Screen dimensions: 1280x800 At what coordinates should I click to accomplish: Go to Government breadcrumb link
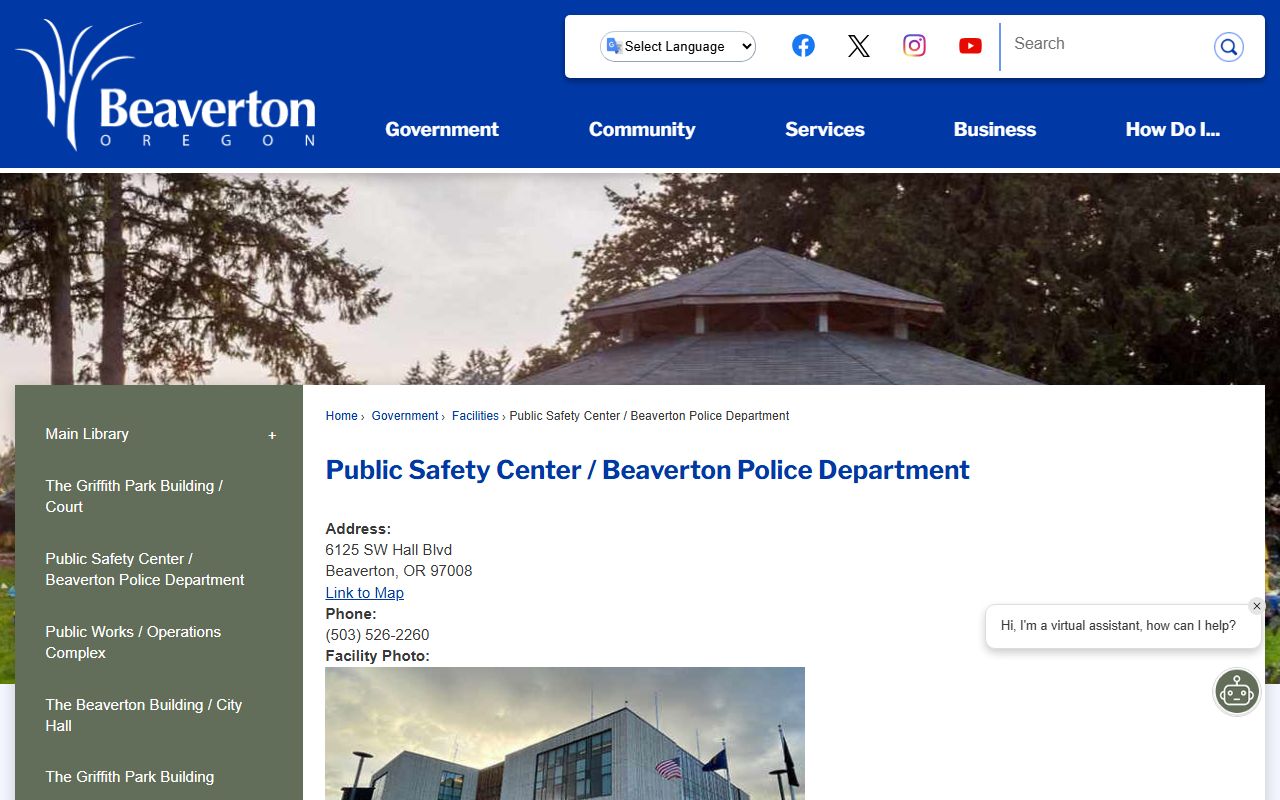[405, 416]
